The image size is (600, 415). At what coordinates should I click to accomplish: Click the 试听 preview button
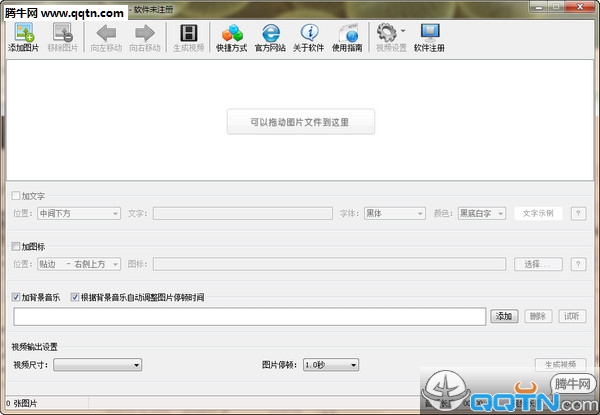click(x=572, y=316)
